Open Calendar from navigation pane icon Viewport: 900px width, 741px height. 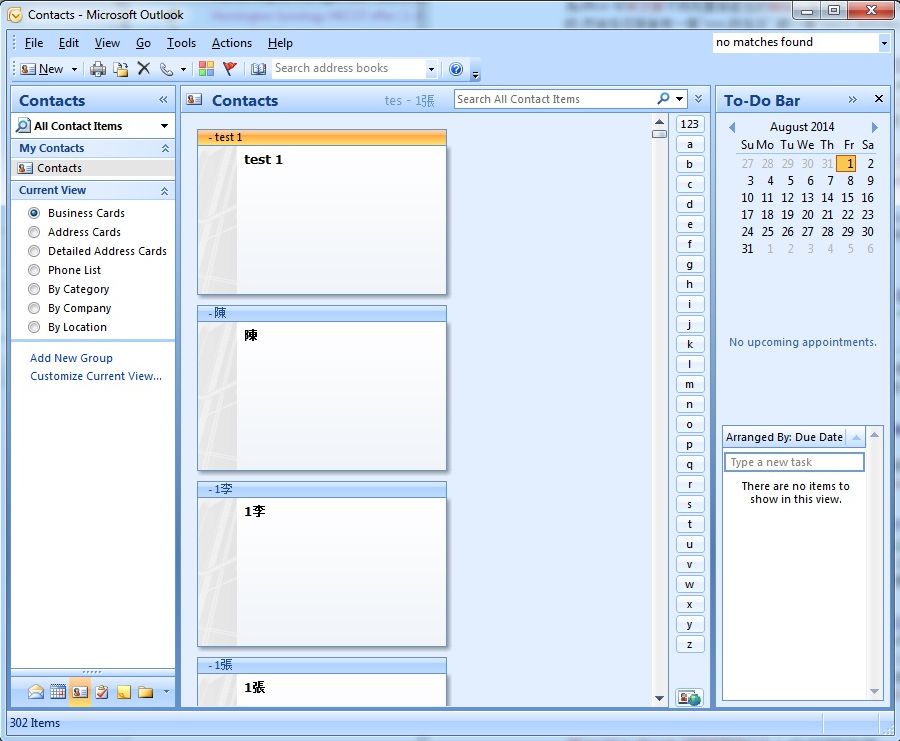(x=58, y=692)
